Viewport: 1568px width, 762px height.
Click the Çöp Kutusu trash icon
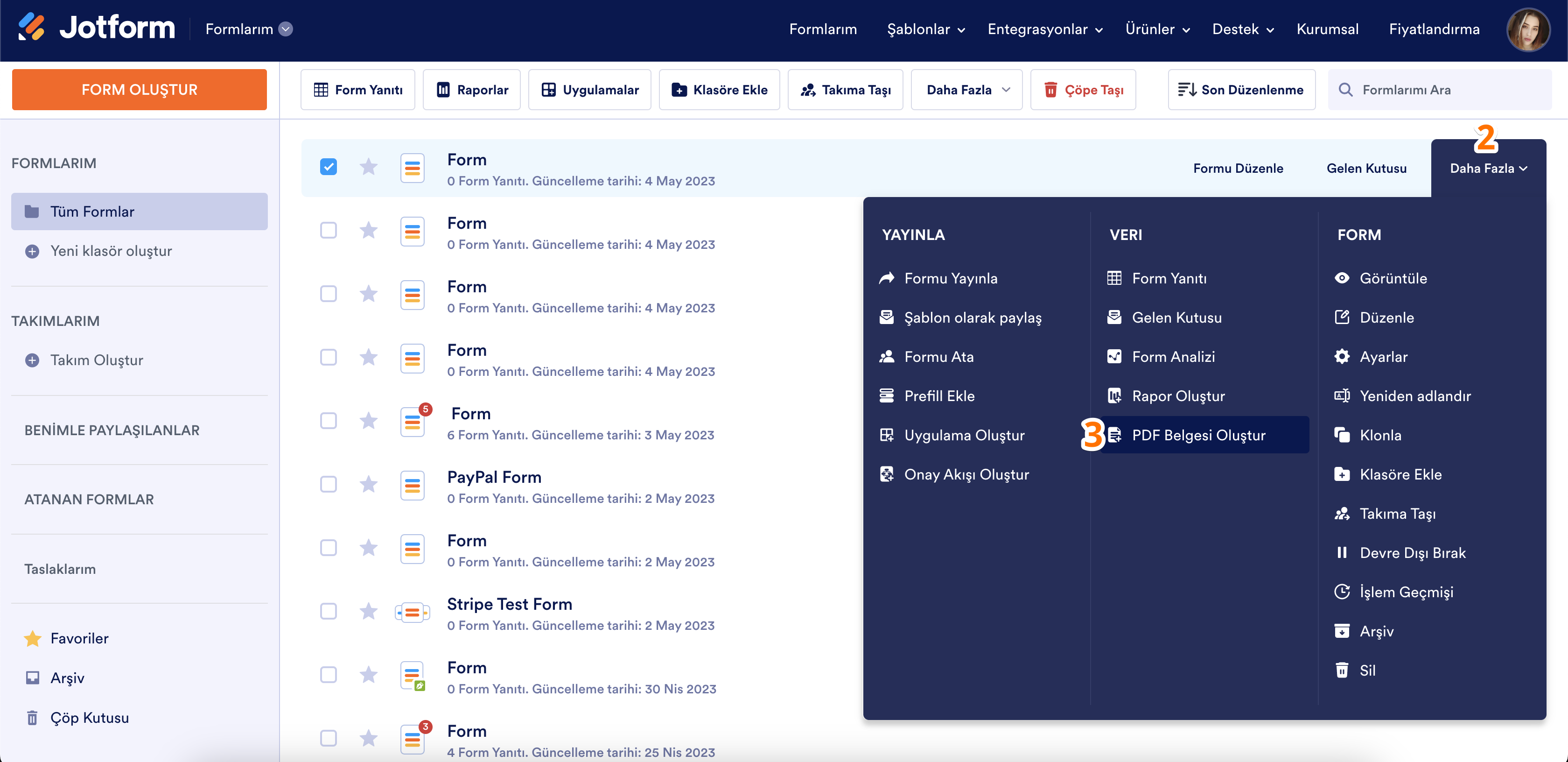click(32, 718)
